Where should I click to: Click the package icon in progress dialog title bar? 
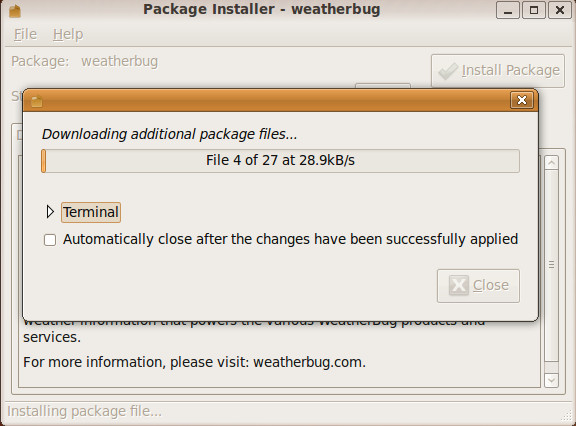[x=37, y=101]
